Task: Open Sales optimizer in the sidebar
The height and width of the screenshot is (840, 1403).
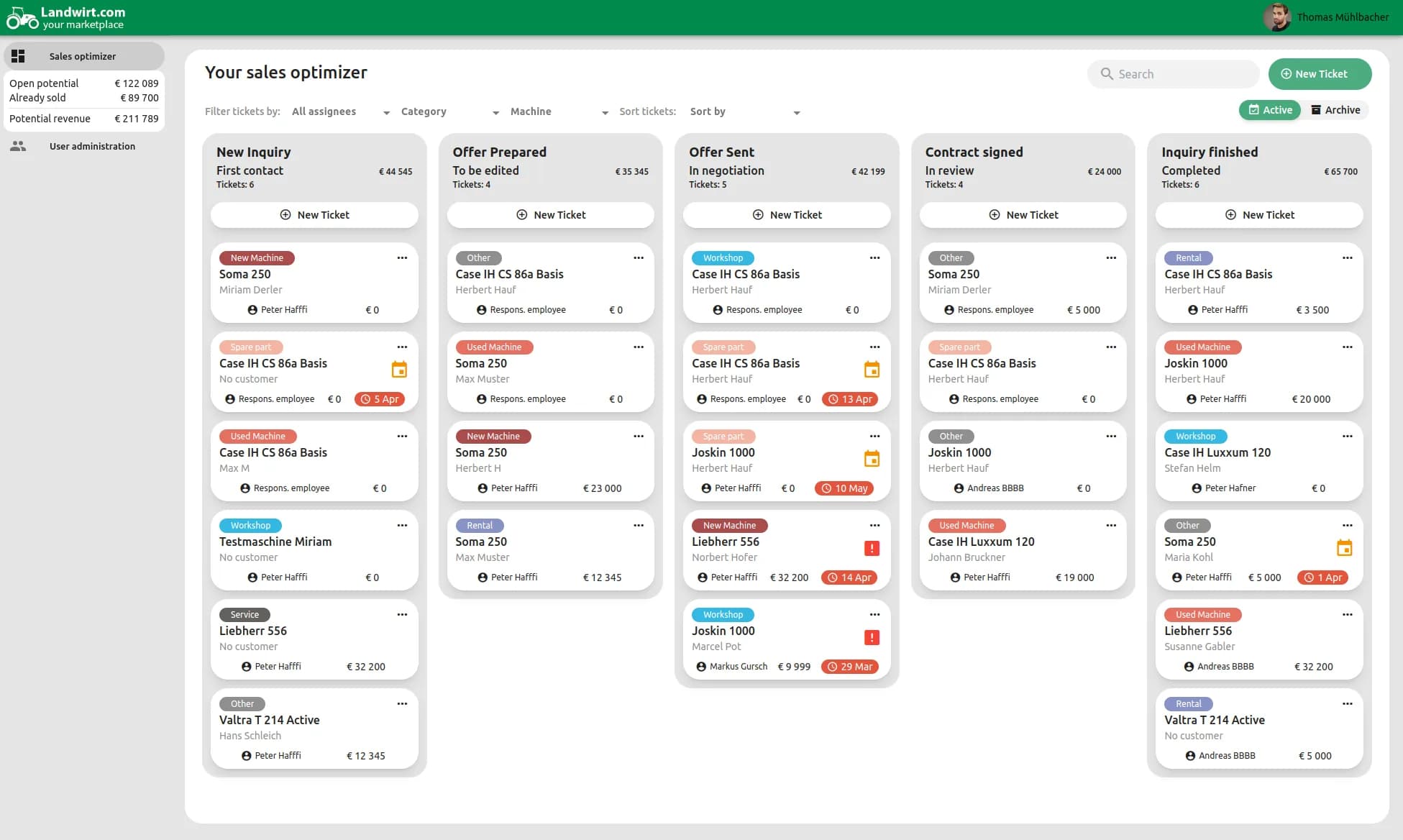Action: [x=83, y=56]
